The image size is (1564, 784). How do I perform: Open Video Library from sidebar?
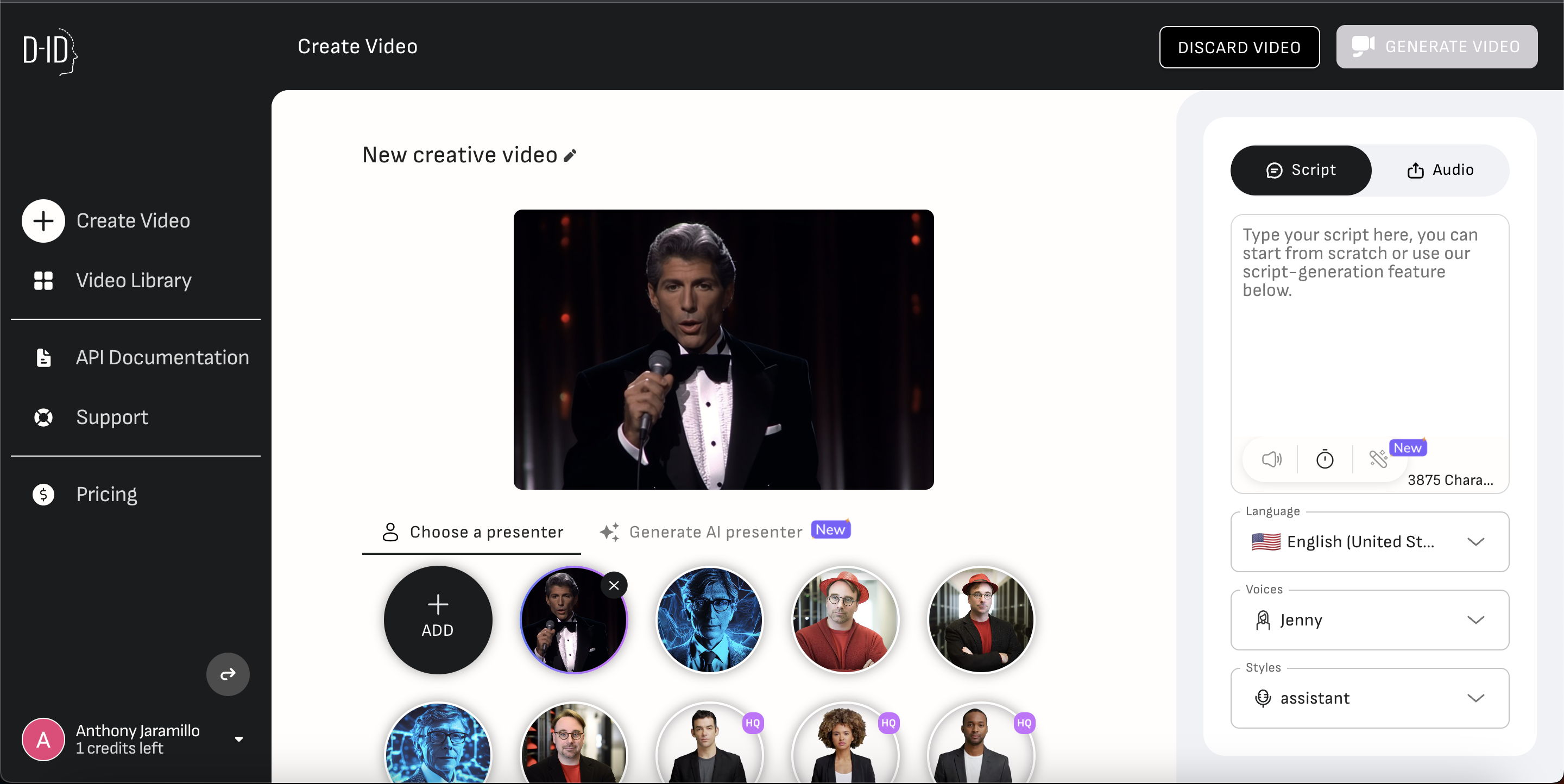134,280
